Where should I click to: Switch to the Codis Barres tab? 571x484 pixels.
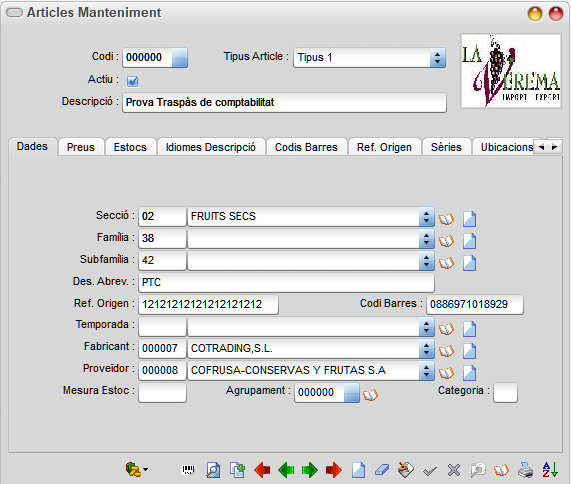[306, 147]
